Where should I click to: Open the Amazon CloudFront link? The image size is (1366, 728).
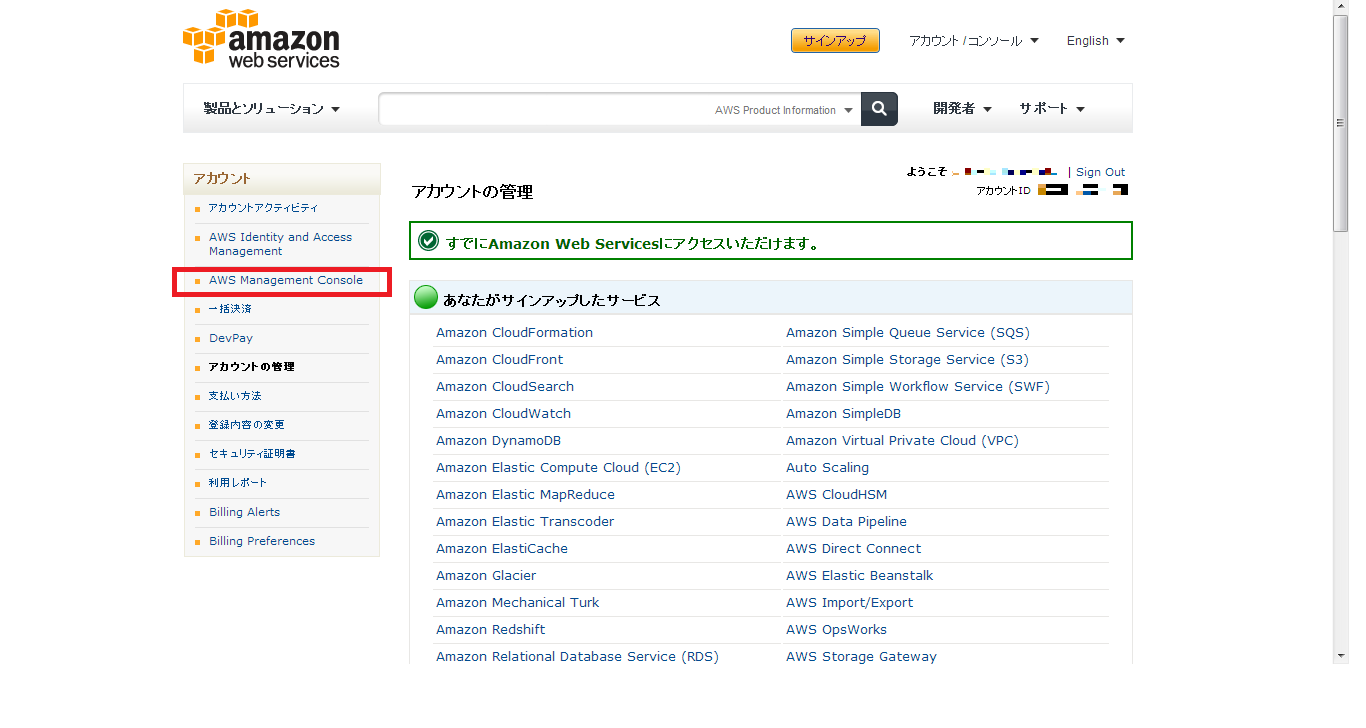[499, 360]
